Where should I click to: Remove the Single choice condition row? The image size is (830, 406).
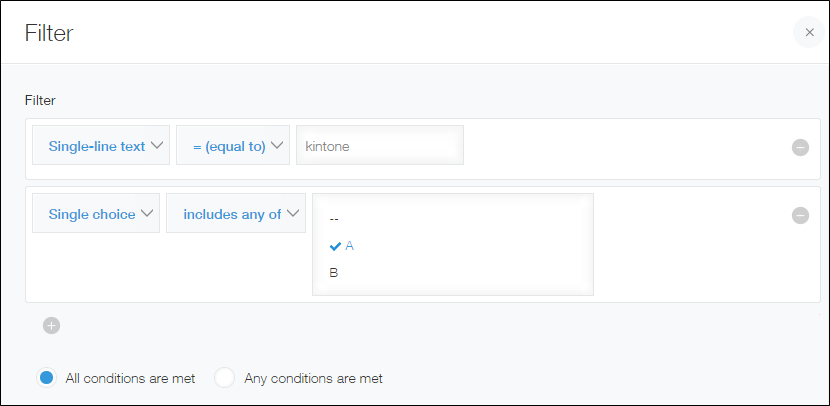coord(800,215)
